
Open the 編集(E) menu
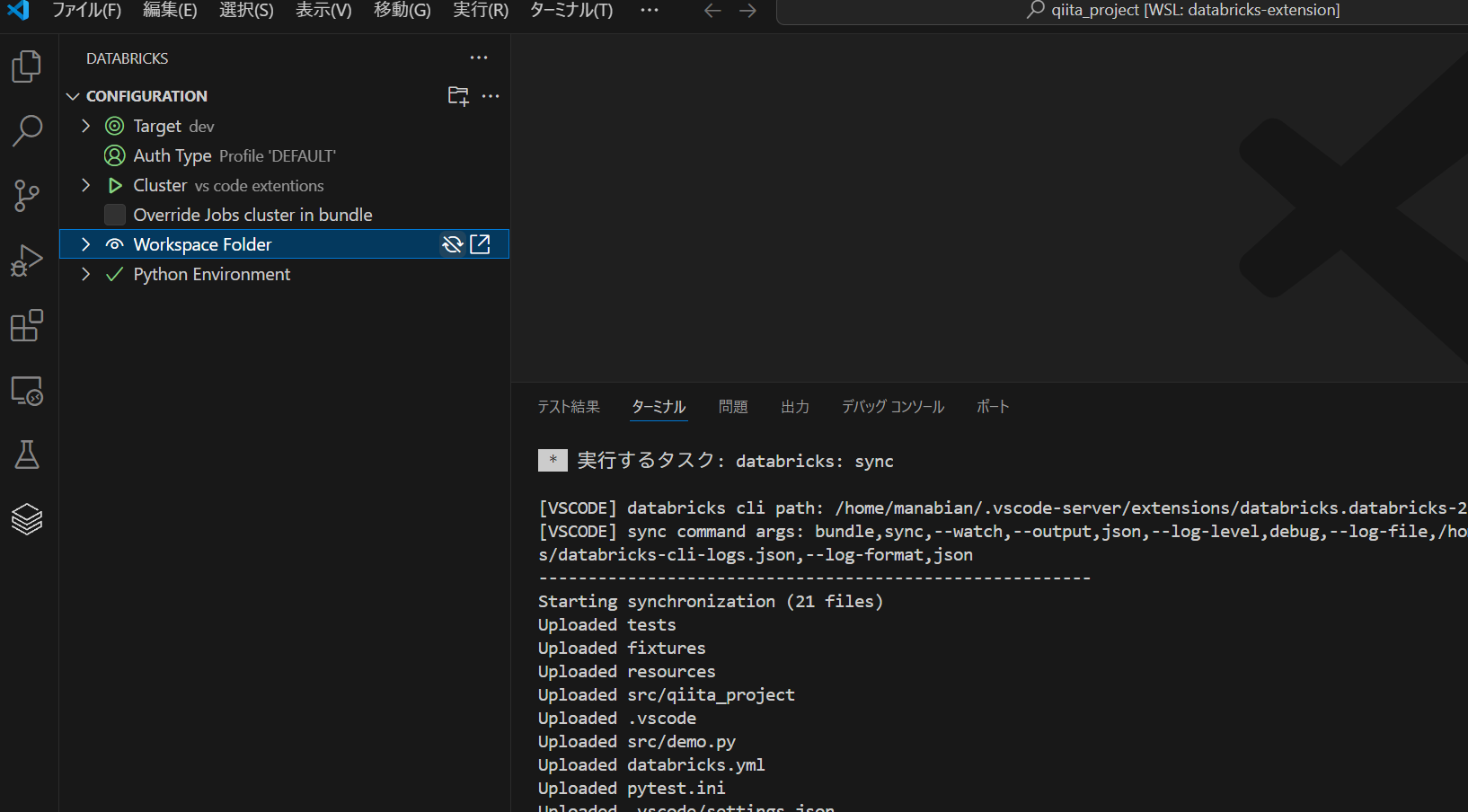click(170, 11)
